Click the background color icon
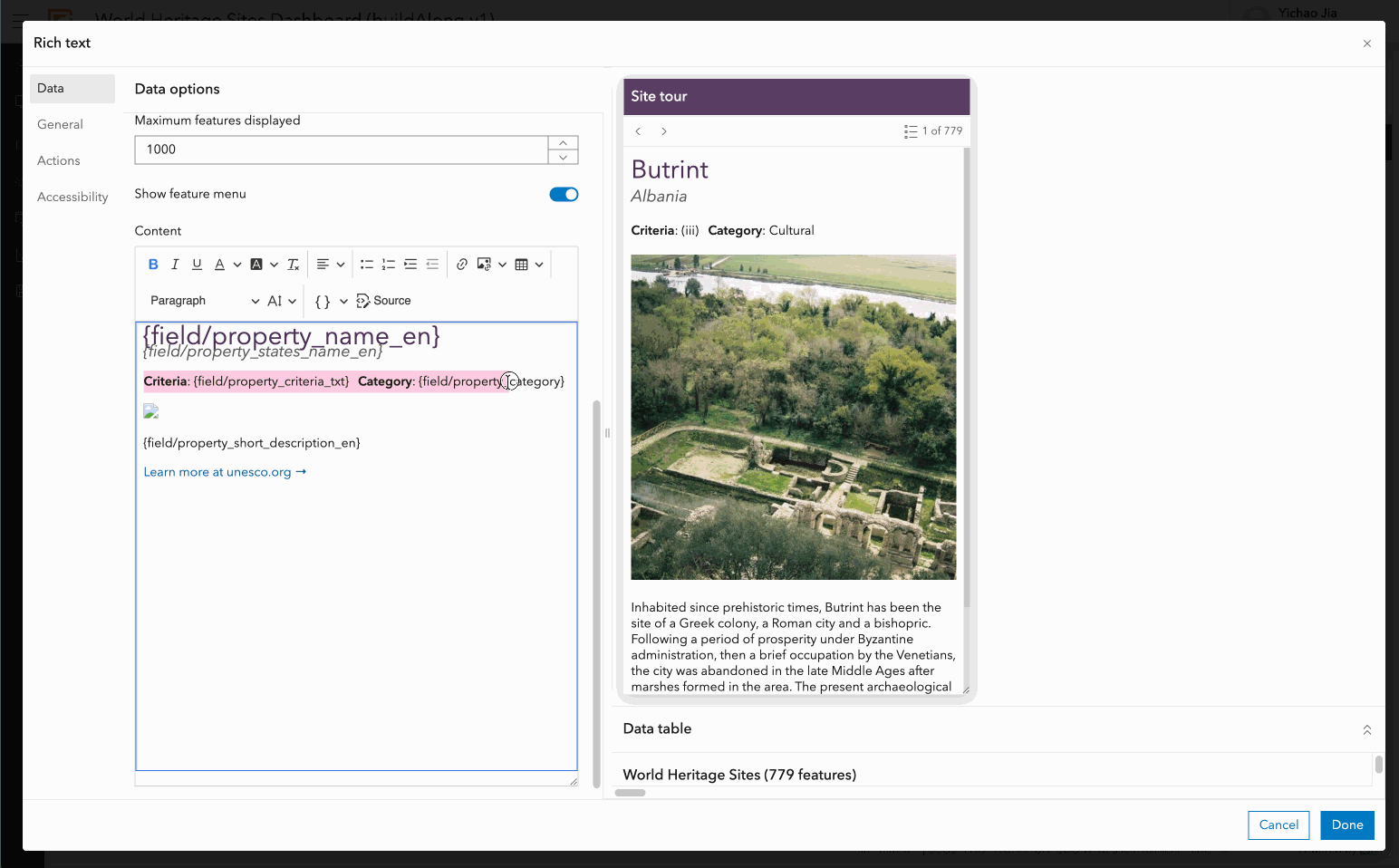The height and width of the screenshot is (868, 1399). point(256,265)
